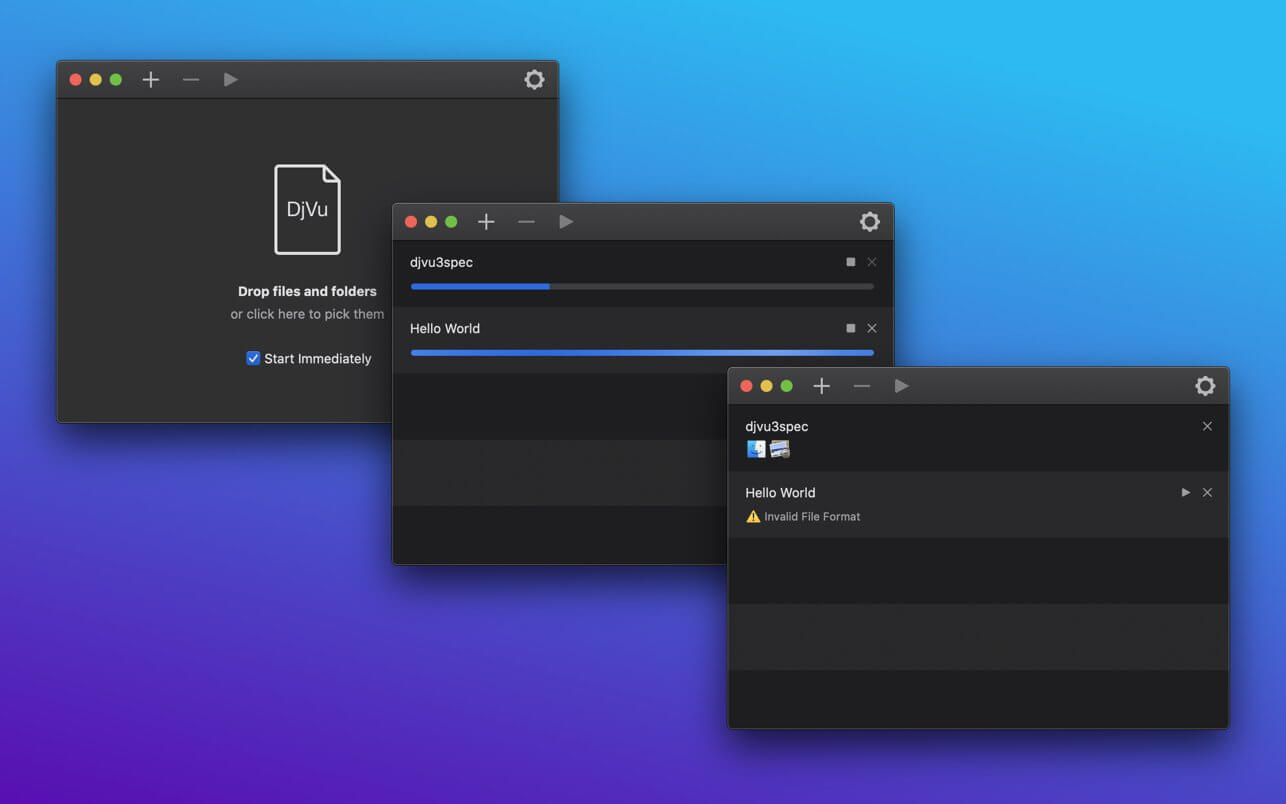Viewport: 1286px width, 804px height.
Task: Stop the djvu3spec conversion with the square icon
Action: (849, 261)
